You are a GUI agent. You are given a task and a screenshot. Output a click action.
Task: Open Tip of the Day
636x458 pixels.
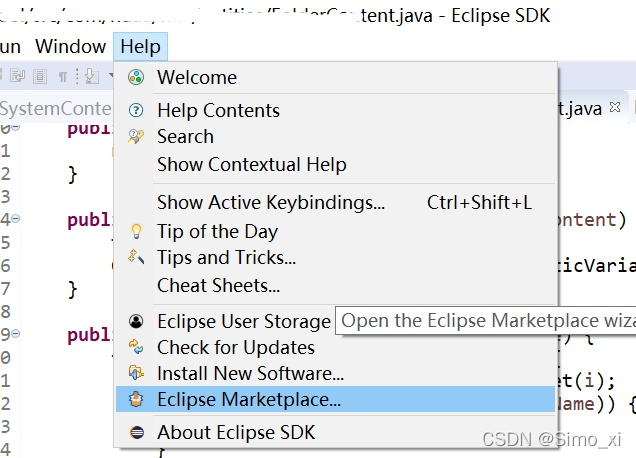point(335,231)
